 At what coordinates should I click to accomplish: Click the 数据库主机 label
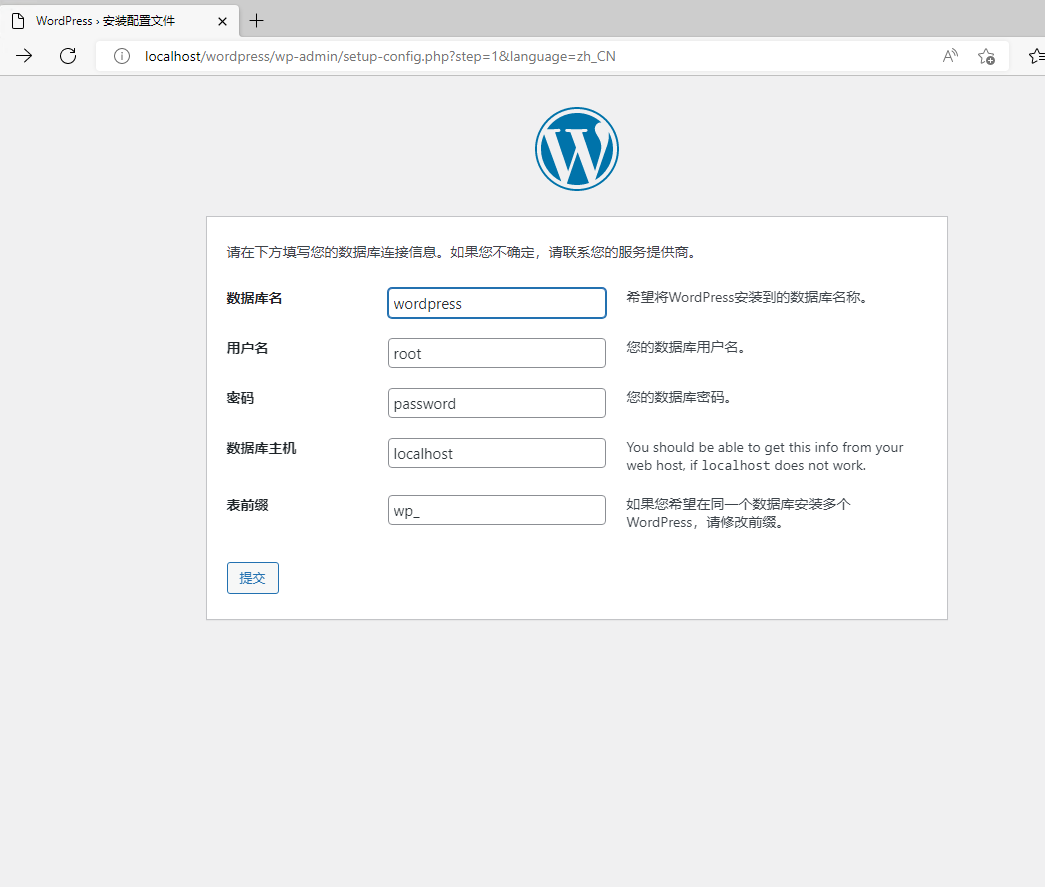point(261,448)
